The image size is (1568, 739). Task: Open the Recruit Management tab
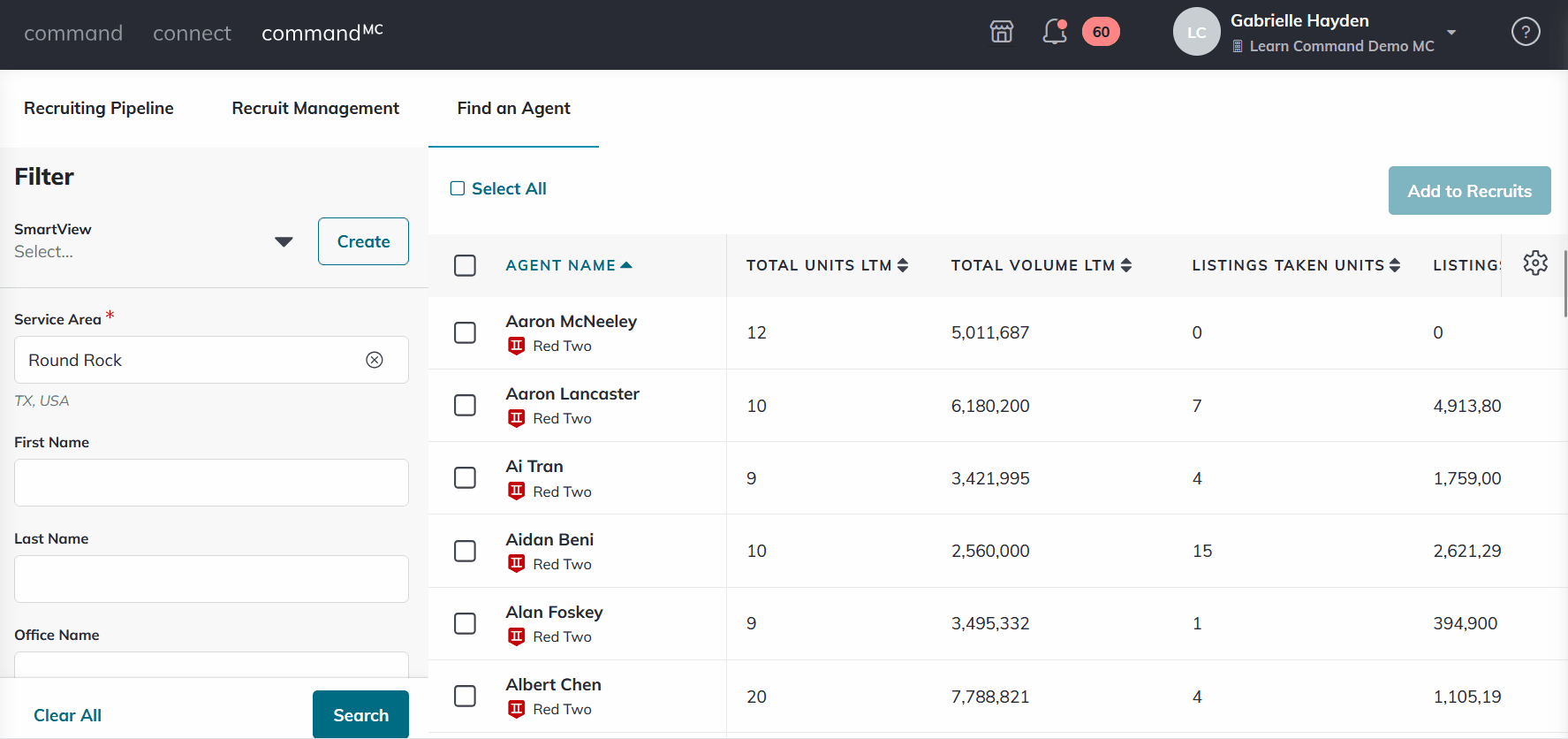[x=315, y=108]
